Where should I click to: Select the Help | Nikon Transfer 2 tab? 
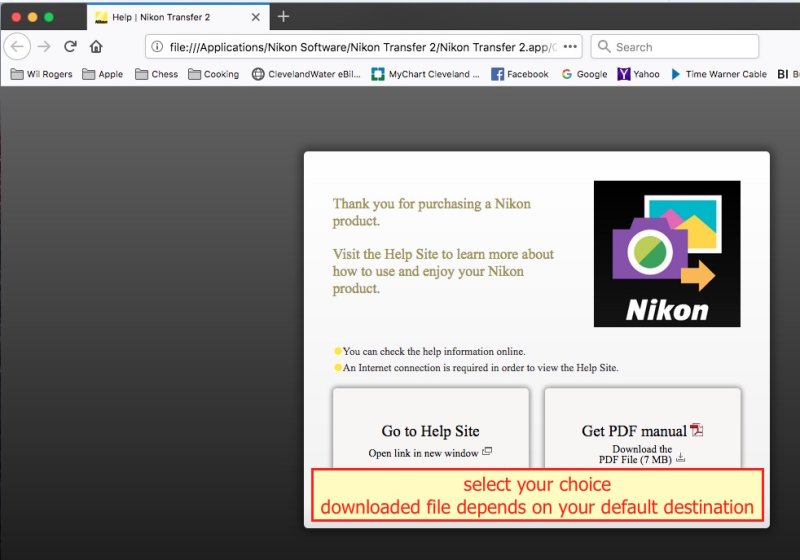pos(165,17)
